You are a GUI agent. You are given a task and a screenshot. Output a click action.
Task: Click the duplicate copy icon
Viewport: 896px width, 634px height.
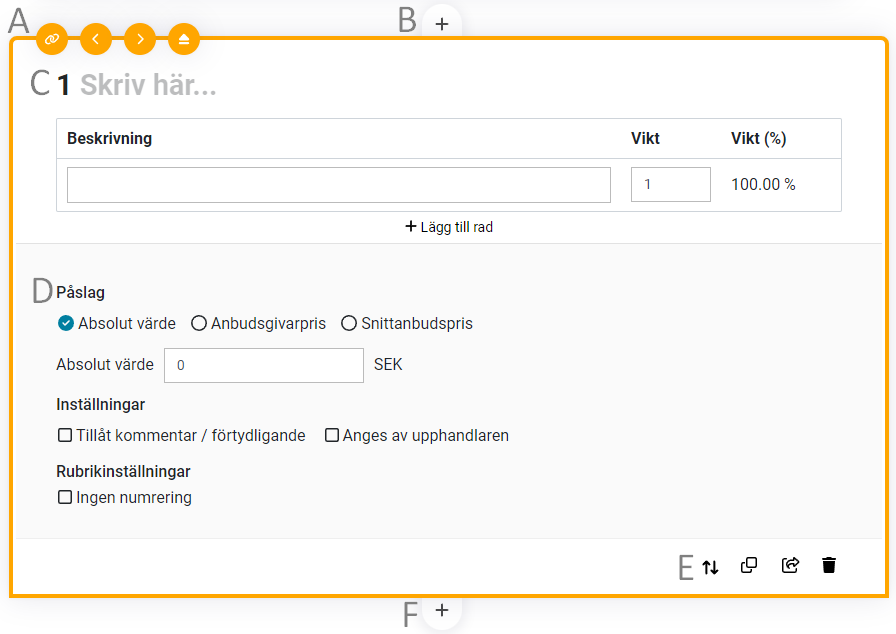tap(749, 566)
